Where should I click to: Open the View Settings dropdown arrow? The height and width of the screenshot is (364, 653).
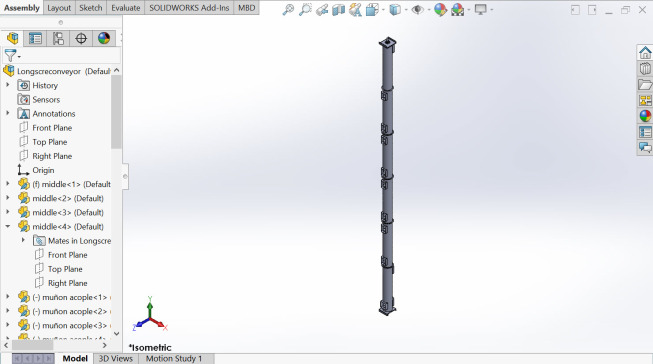pyautogui.click(x=492, y=10)
